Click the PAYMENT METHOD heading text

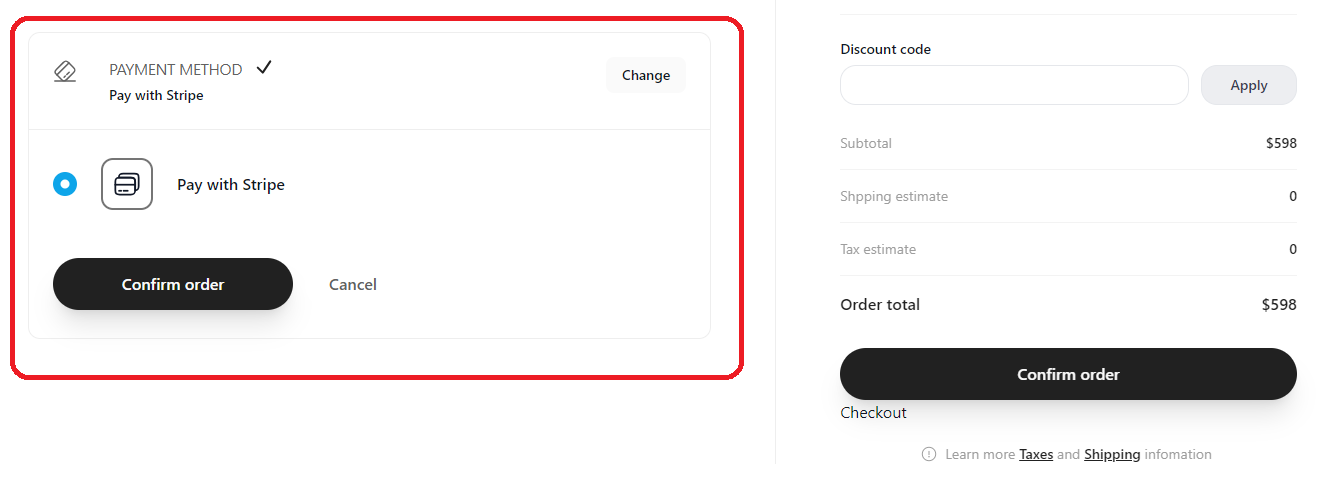click(176, 70)
